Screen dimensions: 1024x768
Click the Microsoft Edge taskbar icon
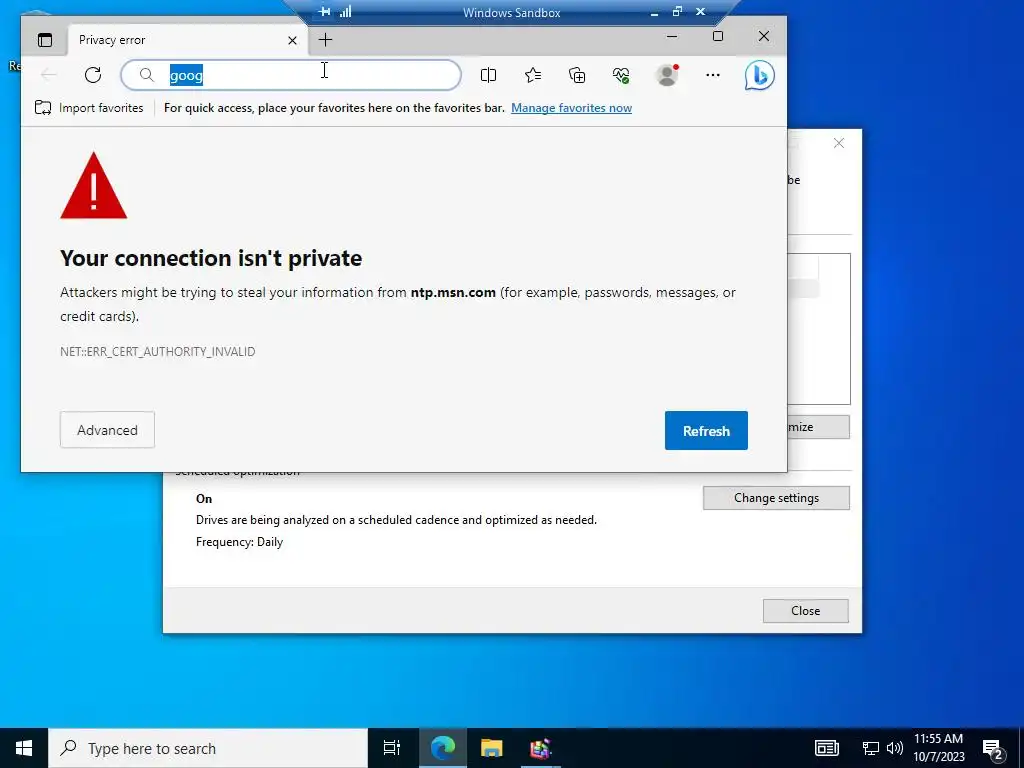pyautogui.click(x=442, y=748)
